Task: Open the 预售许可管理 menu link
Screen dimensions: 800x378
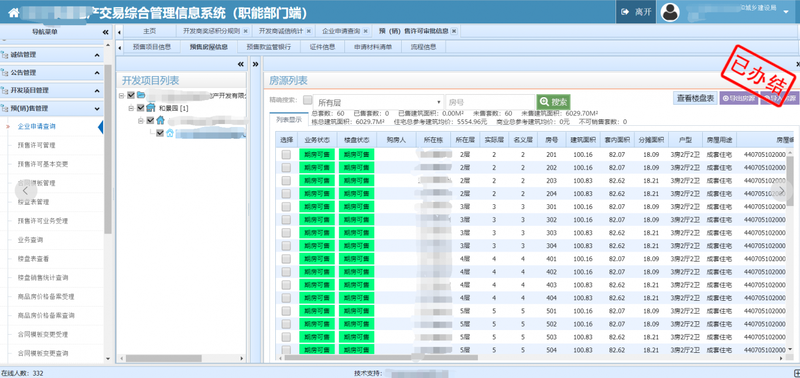Action: [x=36, y=145]
